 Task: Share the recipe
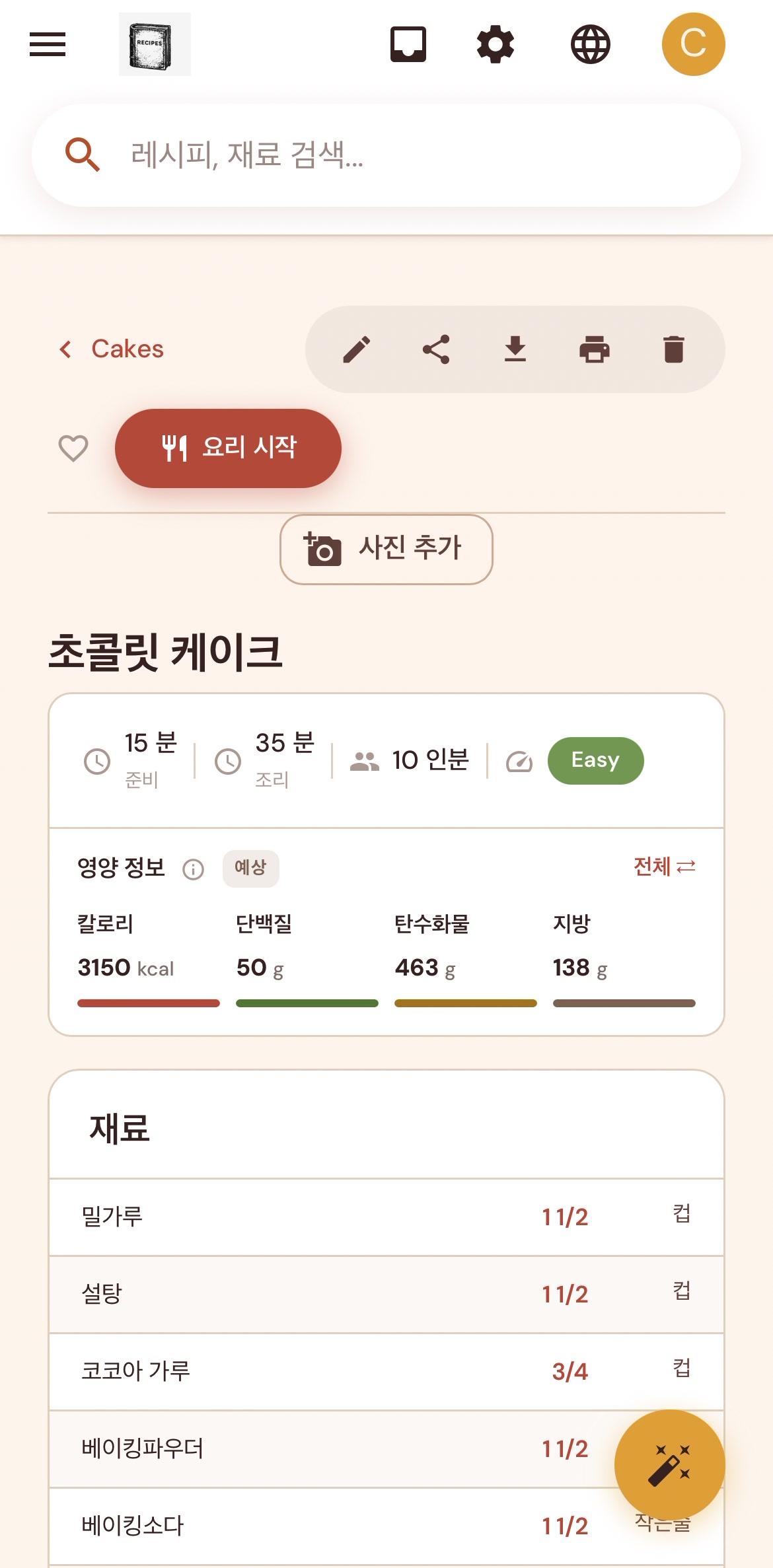tap(436, 349)
